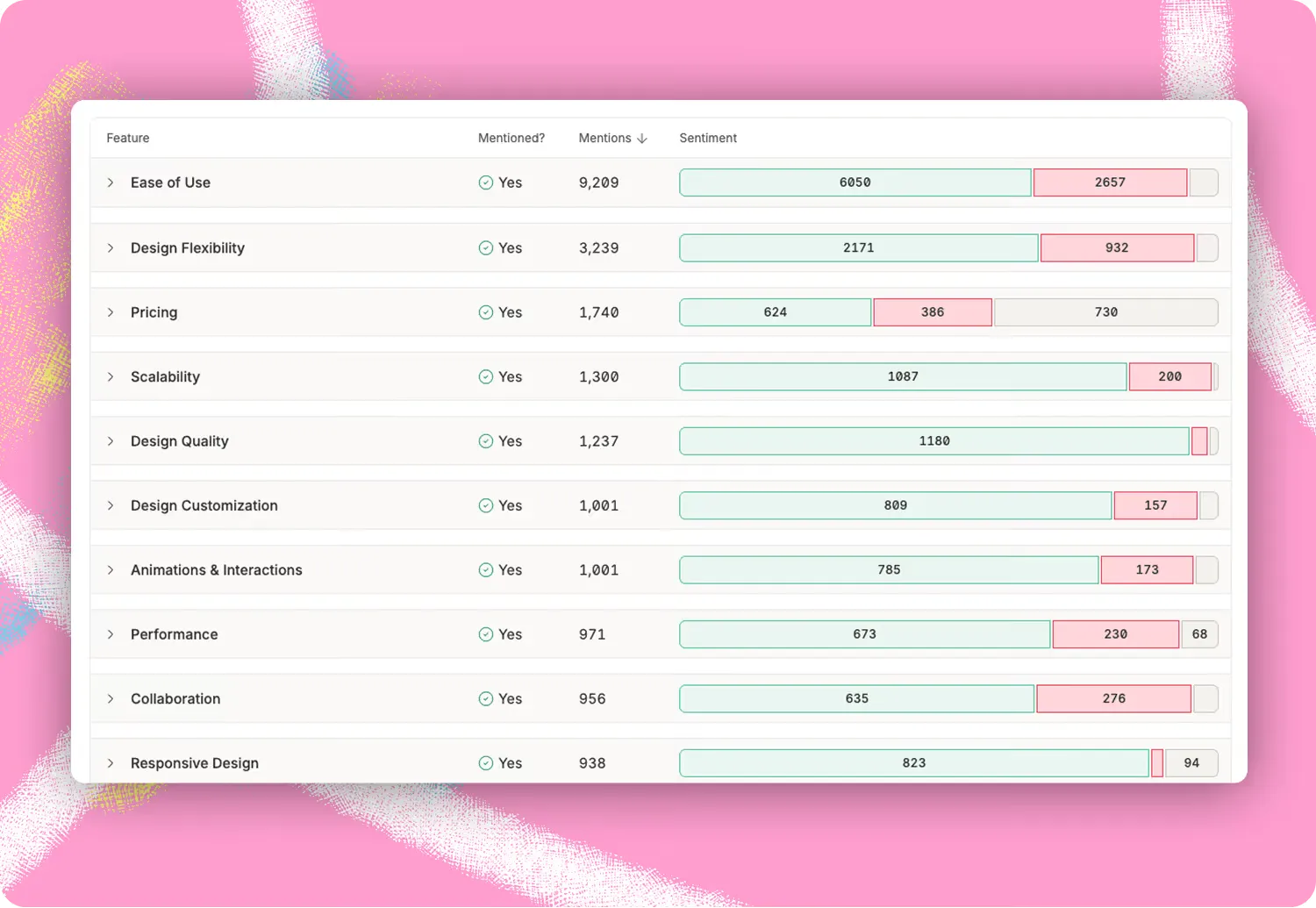Click the check icon in Collaboration row
Image resolution: width=1316 pixels, height=908 pixels.
pyautogui.click(x=486, y=698)
